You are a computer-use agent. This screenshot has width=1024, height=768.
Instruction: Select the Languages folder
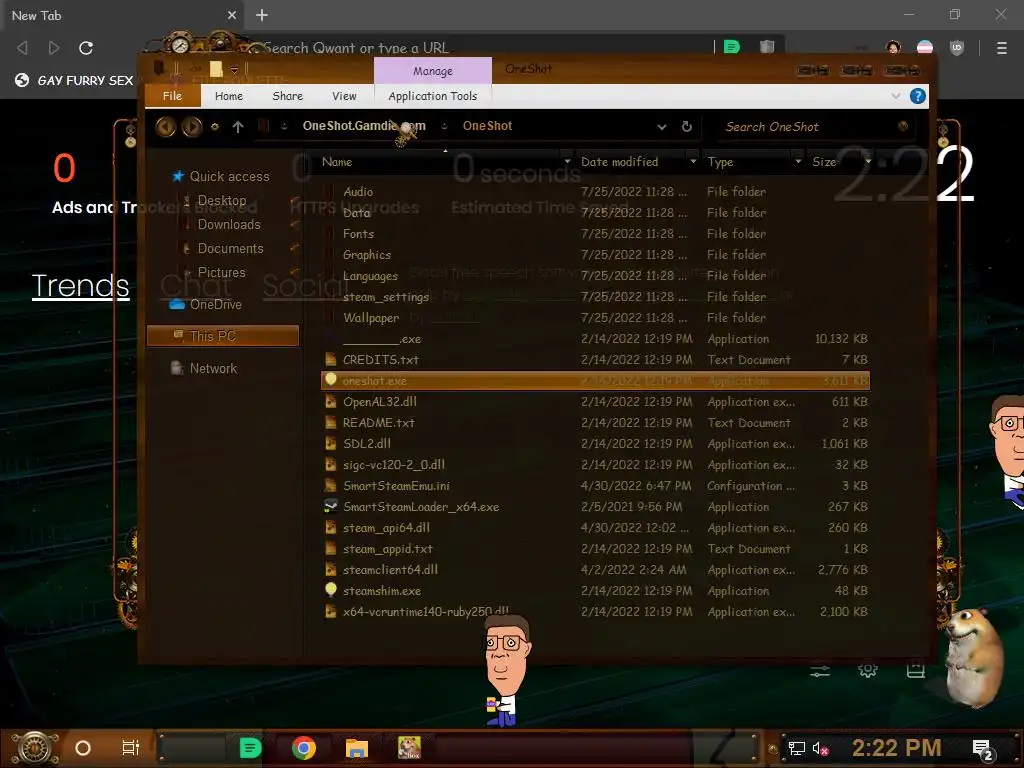(370, 276)
